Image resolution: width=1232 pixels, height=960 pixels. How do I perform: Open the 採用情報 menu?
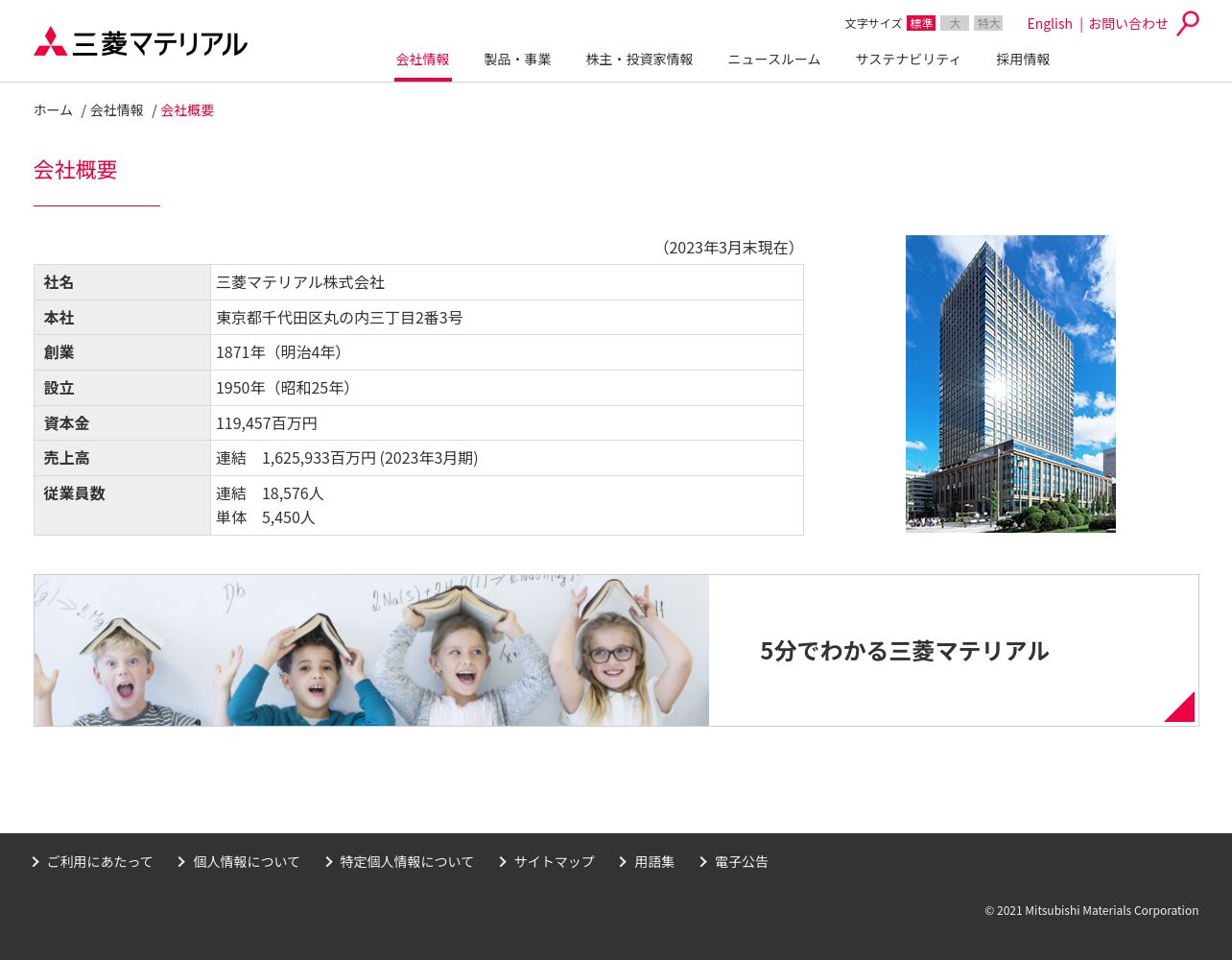[1023, 60]
